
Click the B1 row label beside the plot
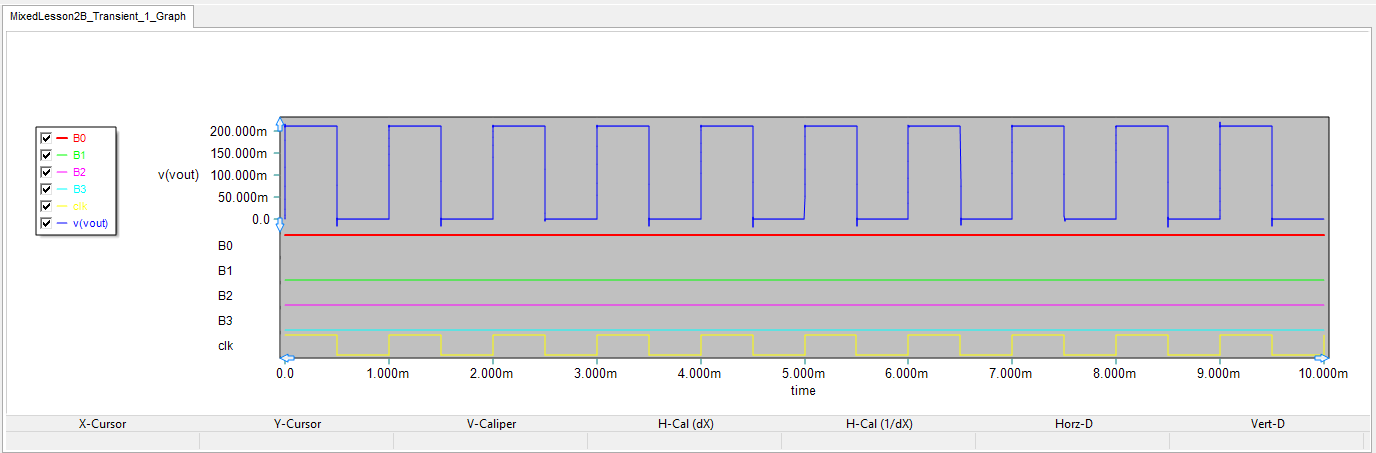[225, 270]
